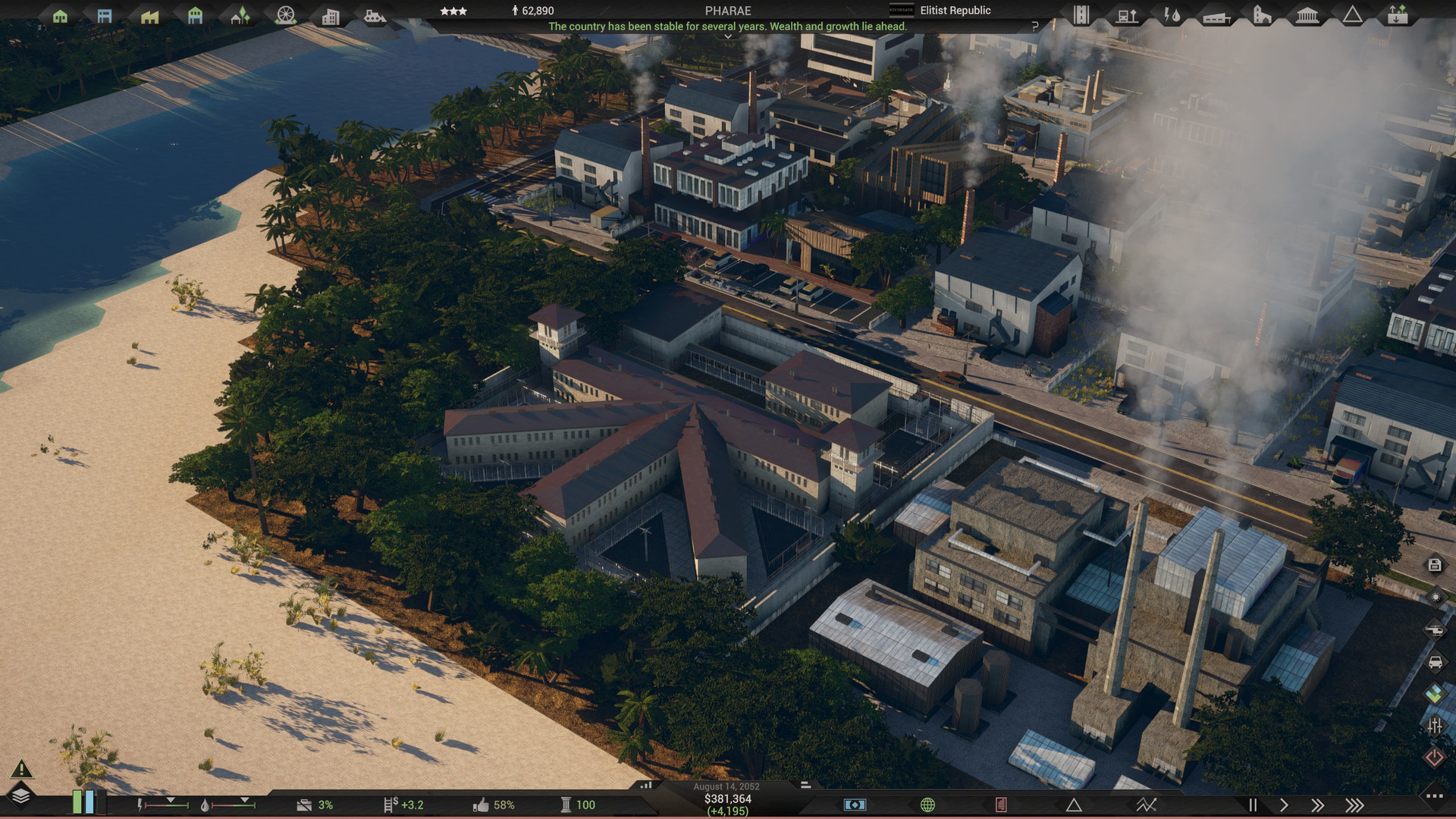Viewport: 1456px width, 819px height.
Task: Pause the game simulation
Action: [x=1254, y=805]
